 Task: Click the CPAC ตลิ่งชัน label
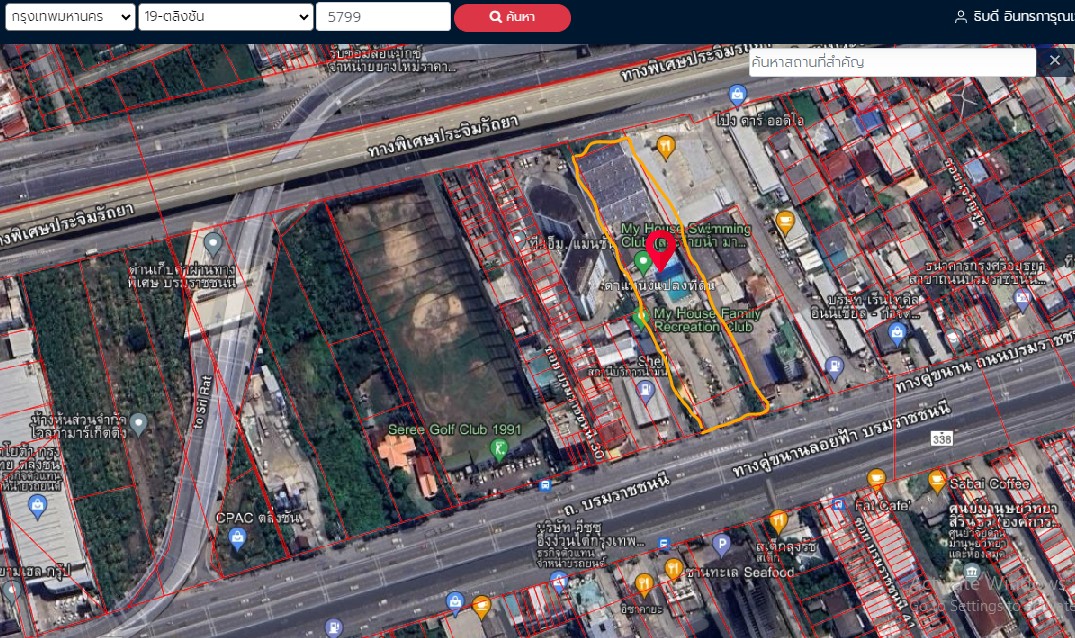[x=258, y=518]
